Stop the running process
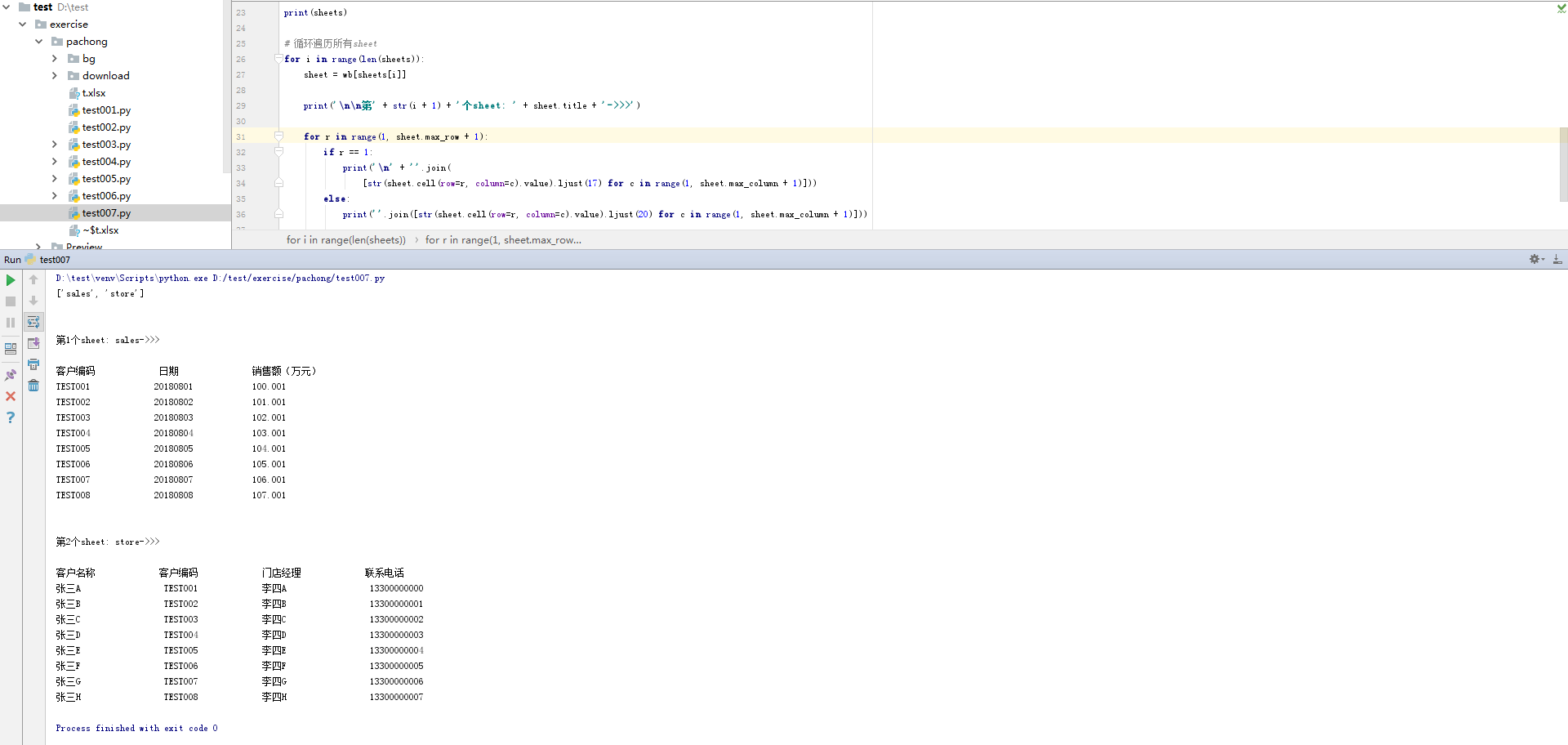1568x745 pixels. click(x=11, y=301)
